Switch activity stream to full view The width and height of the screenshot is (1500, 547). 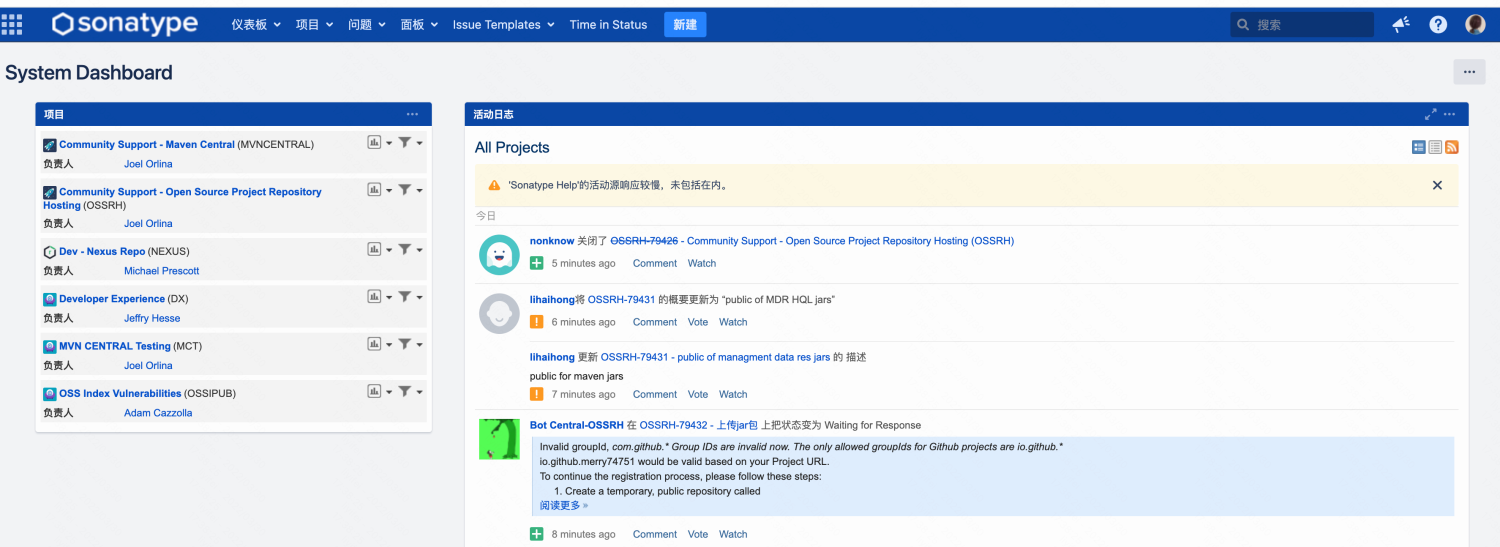click(x=1418, y=147)
